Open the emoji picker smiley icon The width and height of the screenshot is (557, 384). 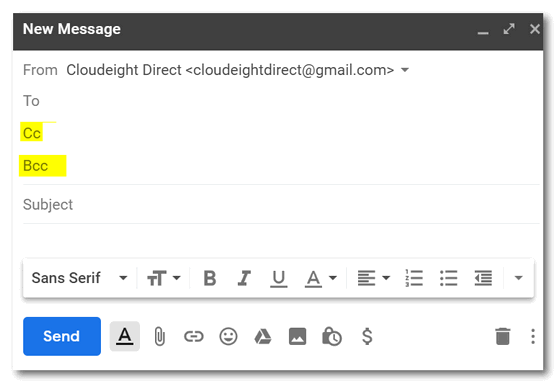click(228, 336)
